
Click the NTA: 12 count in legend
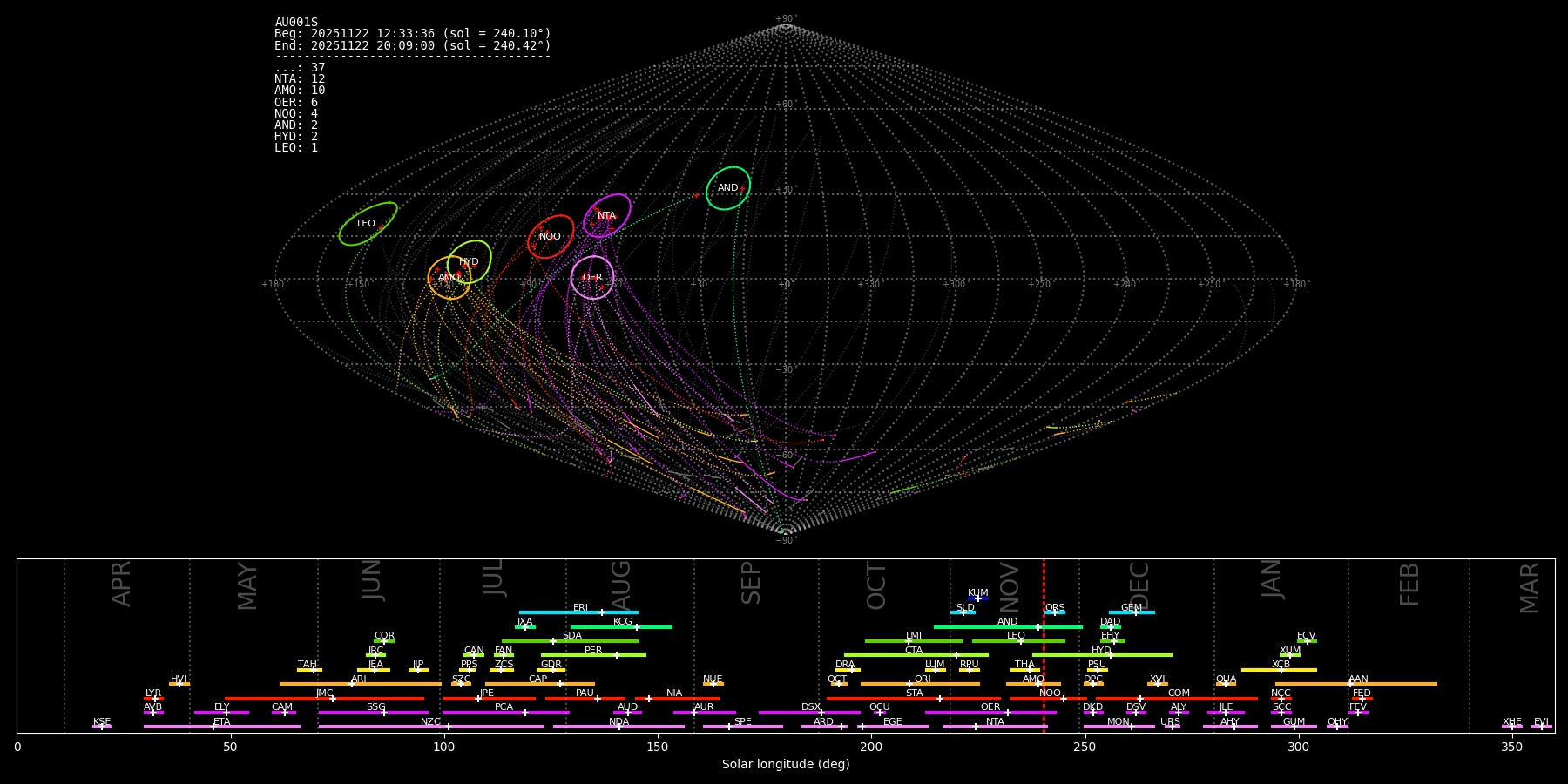pyautogui.click(x=300, y=79)
